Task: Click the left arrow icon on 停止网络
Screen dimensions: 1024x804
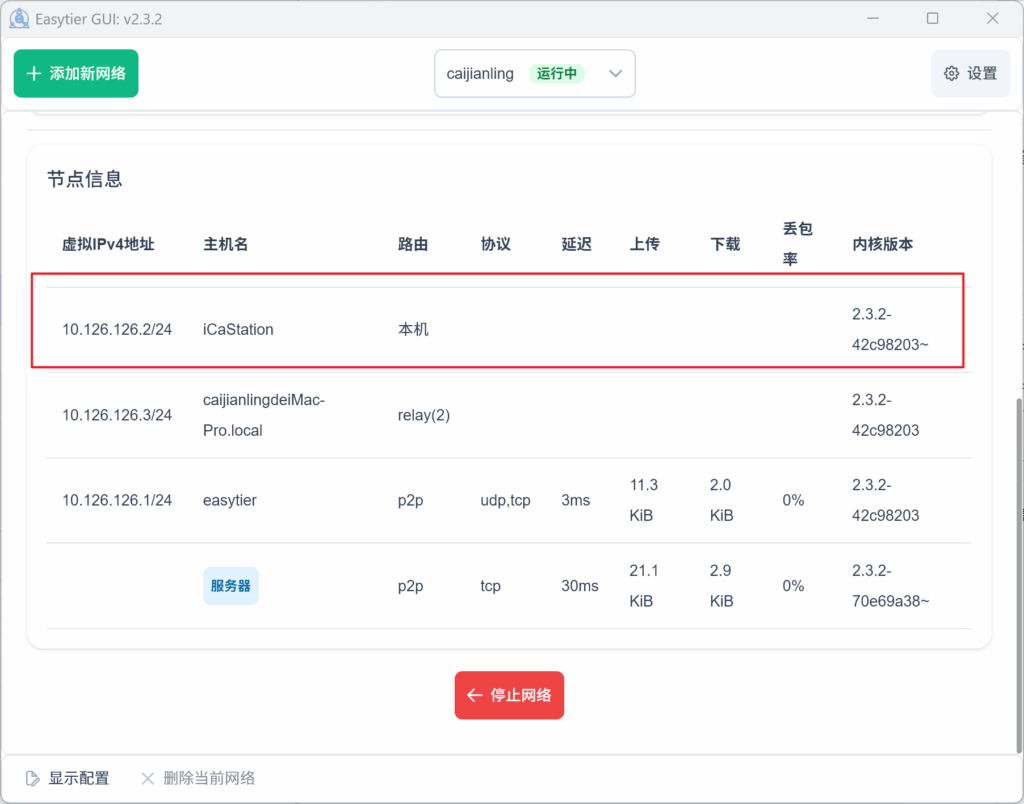Action: (x=475, y=696)
